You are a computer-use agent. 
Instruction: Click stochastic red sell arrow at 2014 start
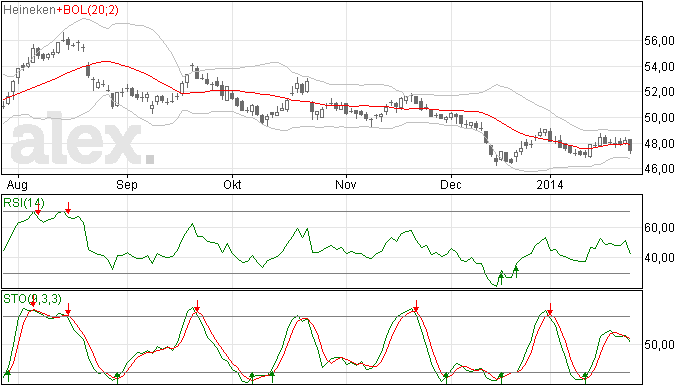550,309
